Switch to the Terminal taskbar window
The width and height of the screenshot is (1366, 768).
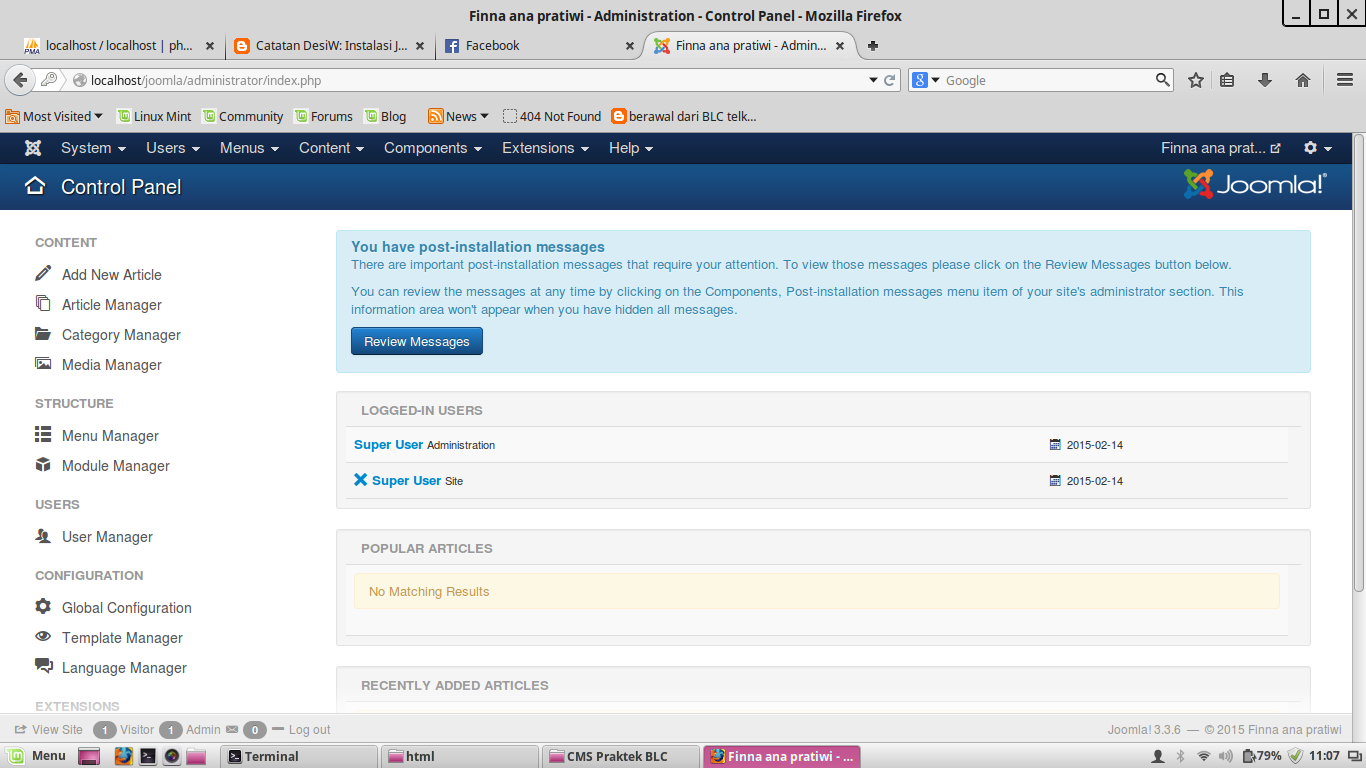tap(297, 756)
